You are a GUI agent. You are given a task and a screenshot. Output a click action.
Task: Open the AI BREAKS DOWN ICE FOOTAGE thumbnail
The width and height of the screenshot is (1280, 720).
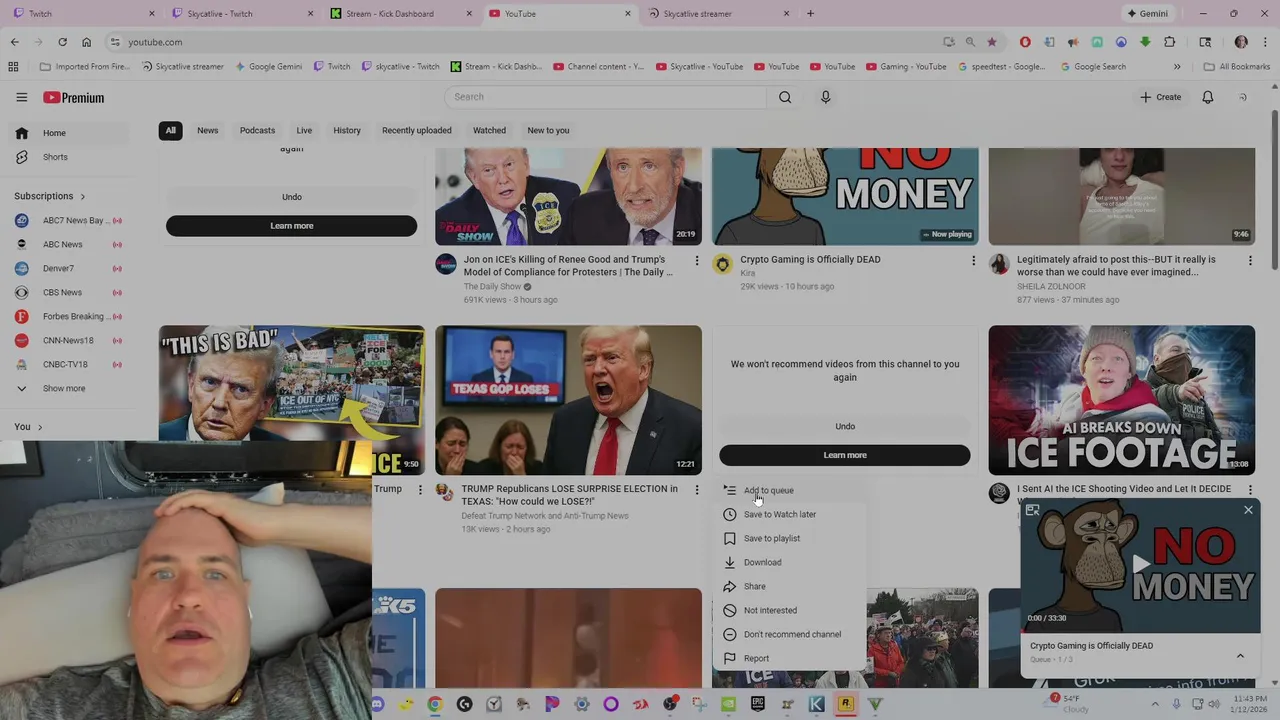click(x=1121, y=400)
